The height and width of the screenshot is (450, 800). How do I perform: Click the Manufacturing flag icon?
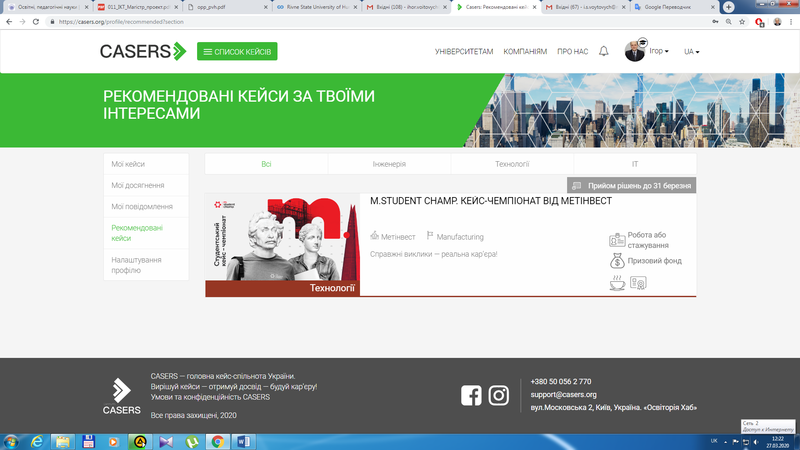pos(430,235)
